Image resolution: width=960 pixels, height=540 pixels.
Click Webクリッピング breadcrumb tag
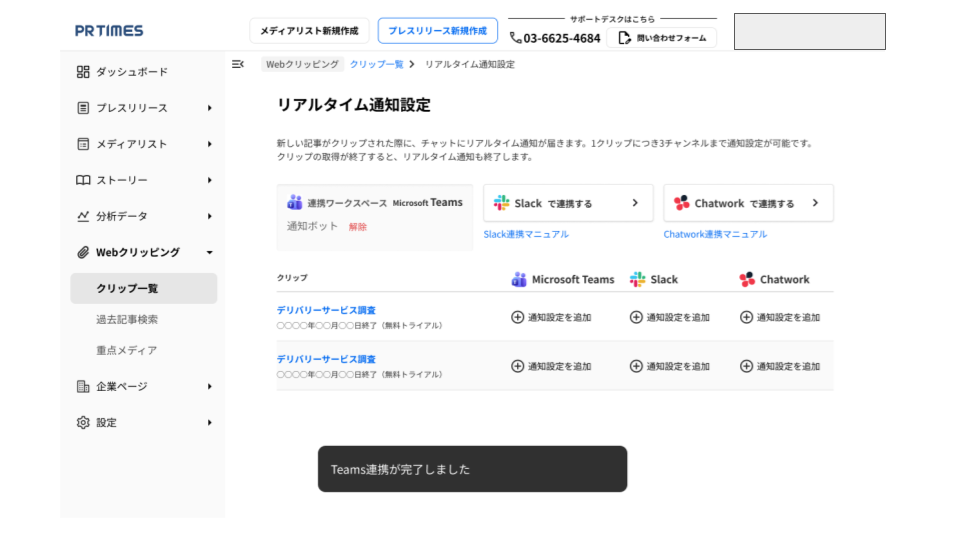(x=302, y=64)
